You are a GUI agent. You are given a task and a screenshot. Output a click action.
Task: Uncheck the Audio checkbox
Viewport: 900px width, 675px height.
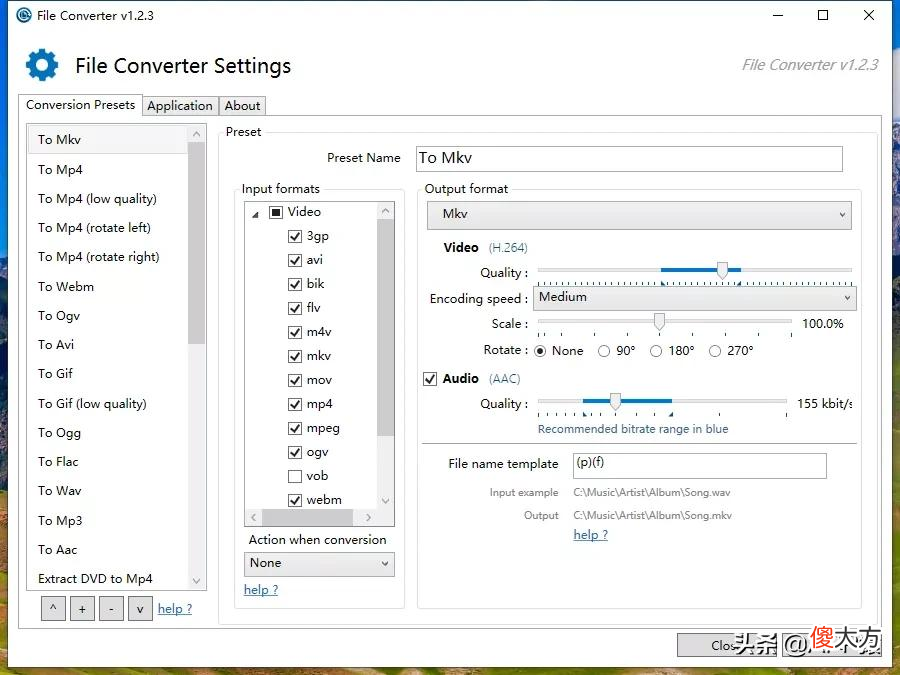pyautogui.click(x=430, y=379)
